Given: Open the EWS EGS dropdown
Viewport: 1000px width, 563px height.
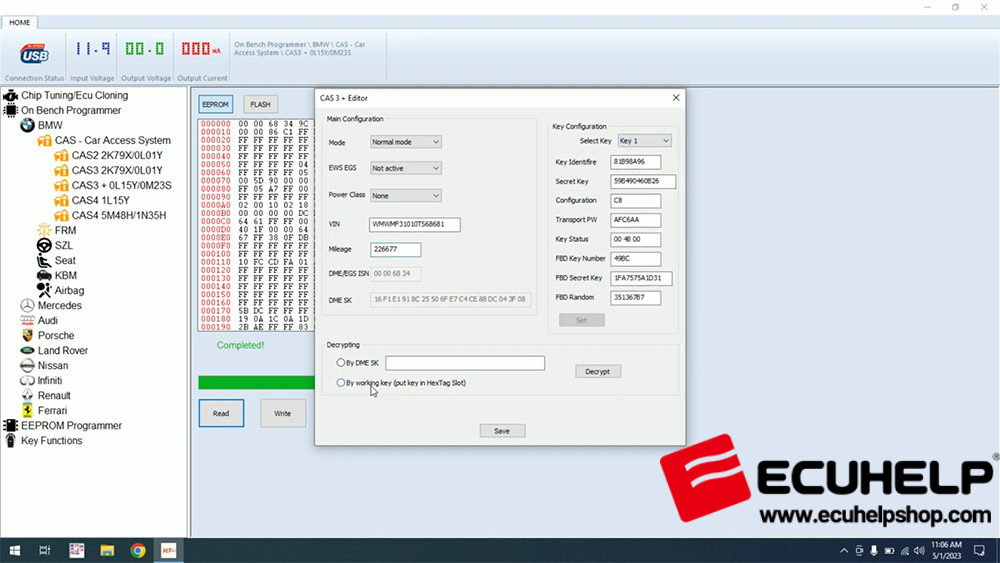Looking at the screenshot, I should [406, 168].
